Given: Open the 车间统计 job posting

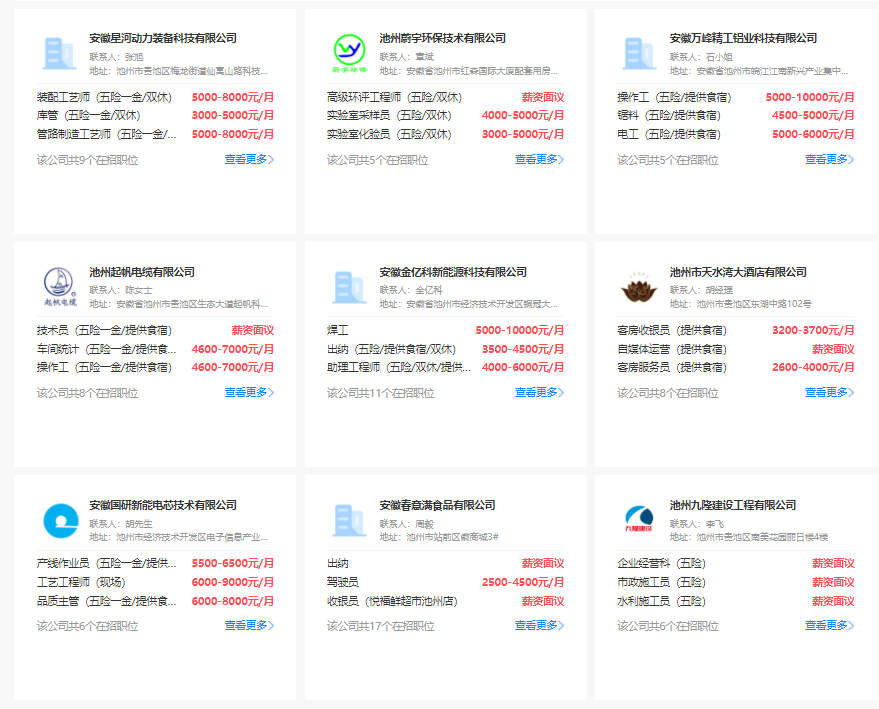Looking at the screenshot, I should [107, 349].
